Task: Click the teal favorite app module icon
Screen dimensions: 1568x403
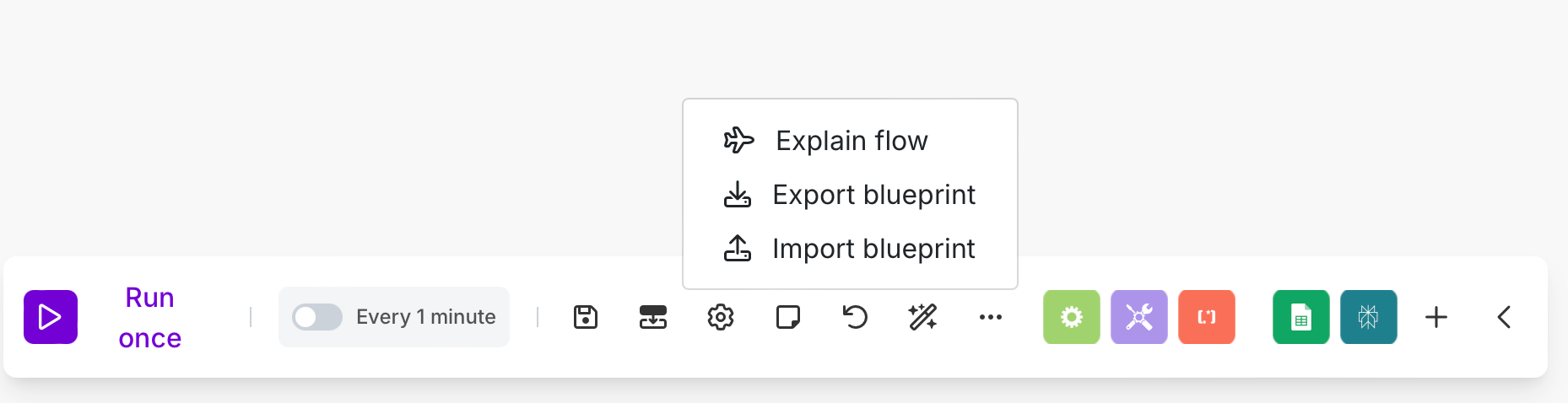Action: pyautogui.click(x=1369, y=317)
